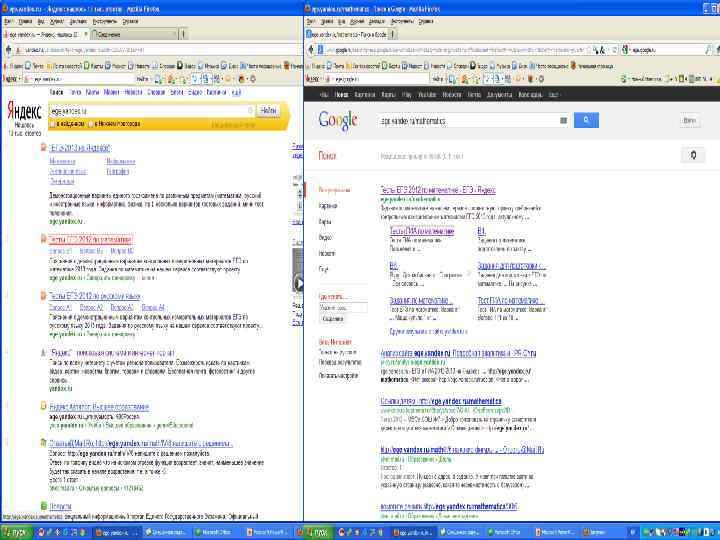Open Яндекс bar logo dropdown in left window
720x540 pixels.
[12, 79]
